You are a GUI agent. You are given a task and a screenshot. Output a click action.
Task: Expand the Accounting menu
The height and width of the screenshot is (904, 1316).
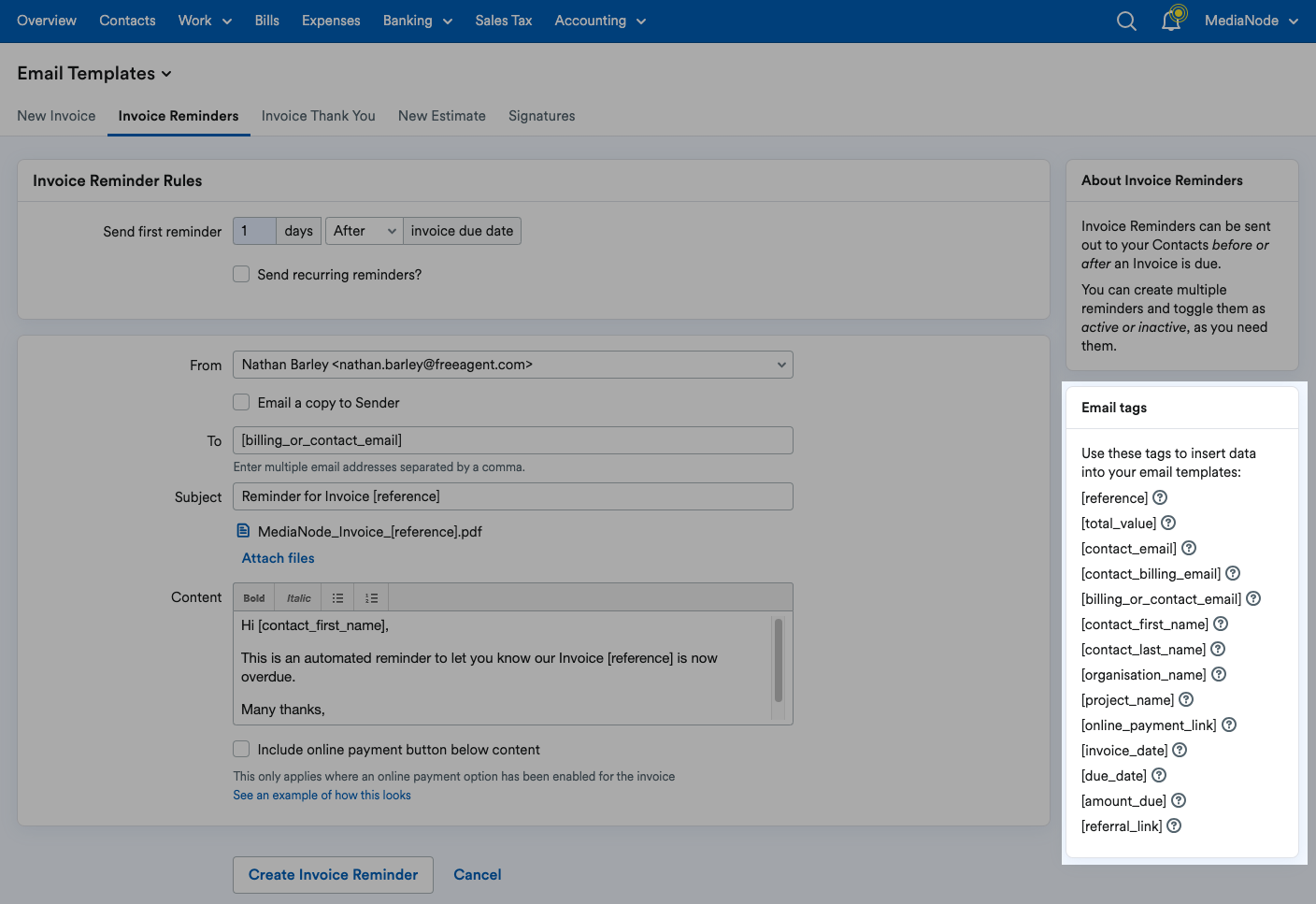click(600, 21)
